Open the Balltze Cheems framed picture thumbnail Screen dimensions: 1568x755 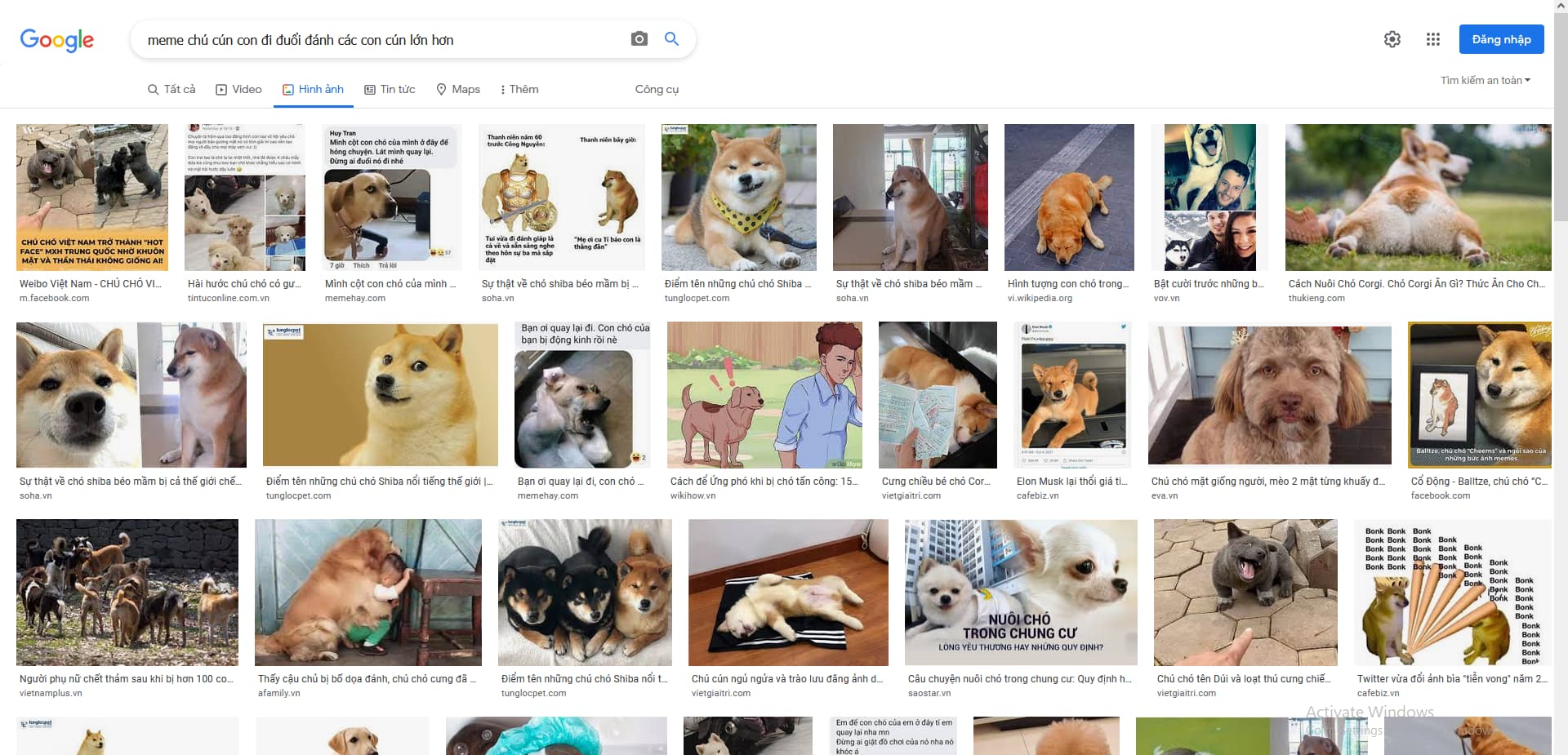[1480, 395]
